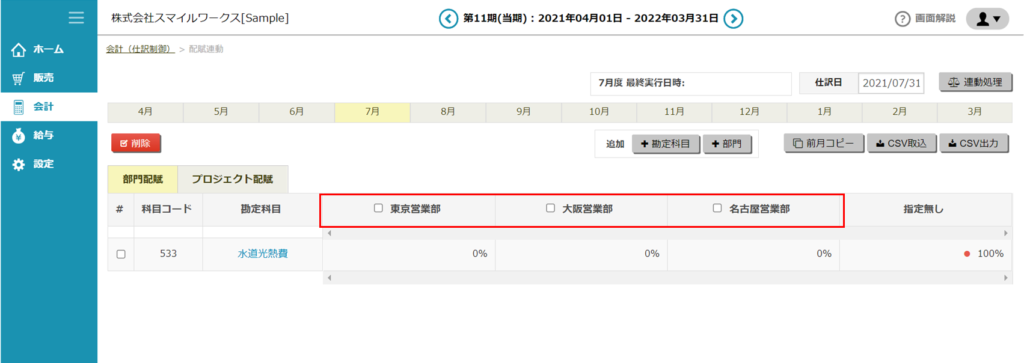The image size is (1024, 363).
Task: Select the 3月 month tab
Action: [975, 112]
